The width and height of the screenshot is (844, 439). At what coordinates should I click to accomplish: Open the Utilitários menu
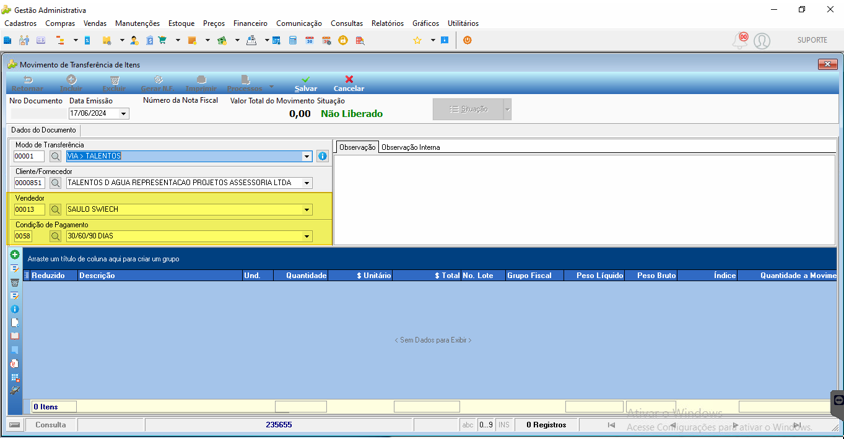pos(463,23)
